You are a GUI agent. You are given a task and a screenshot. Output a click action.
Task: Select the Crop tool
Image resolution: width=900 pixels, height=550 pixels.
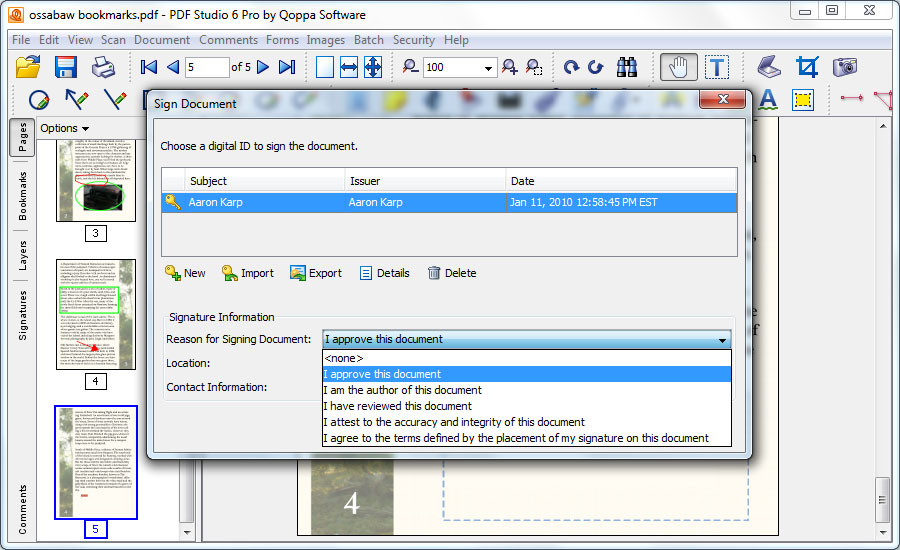coord(807,67)
